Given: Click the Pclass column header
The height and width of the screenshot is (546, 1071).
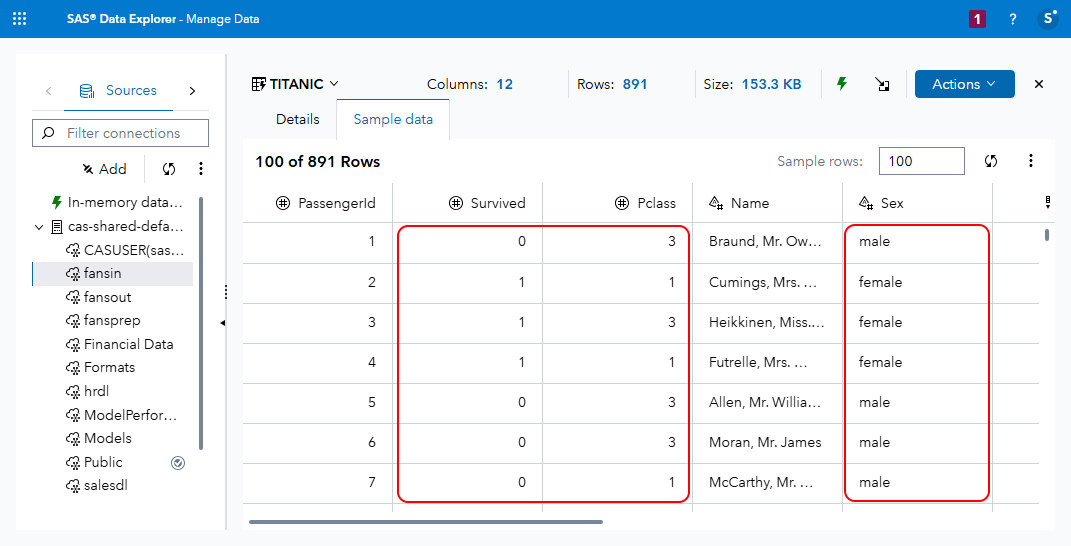Looking at the screenshot, I should click(618, 203).
